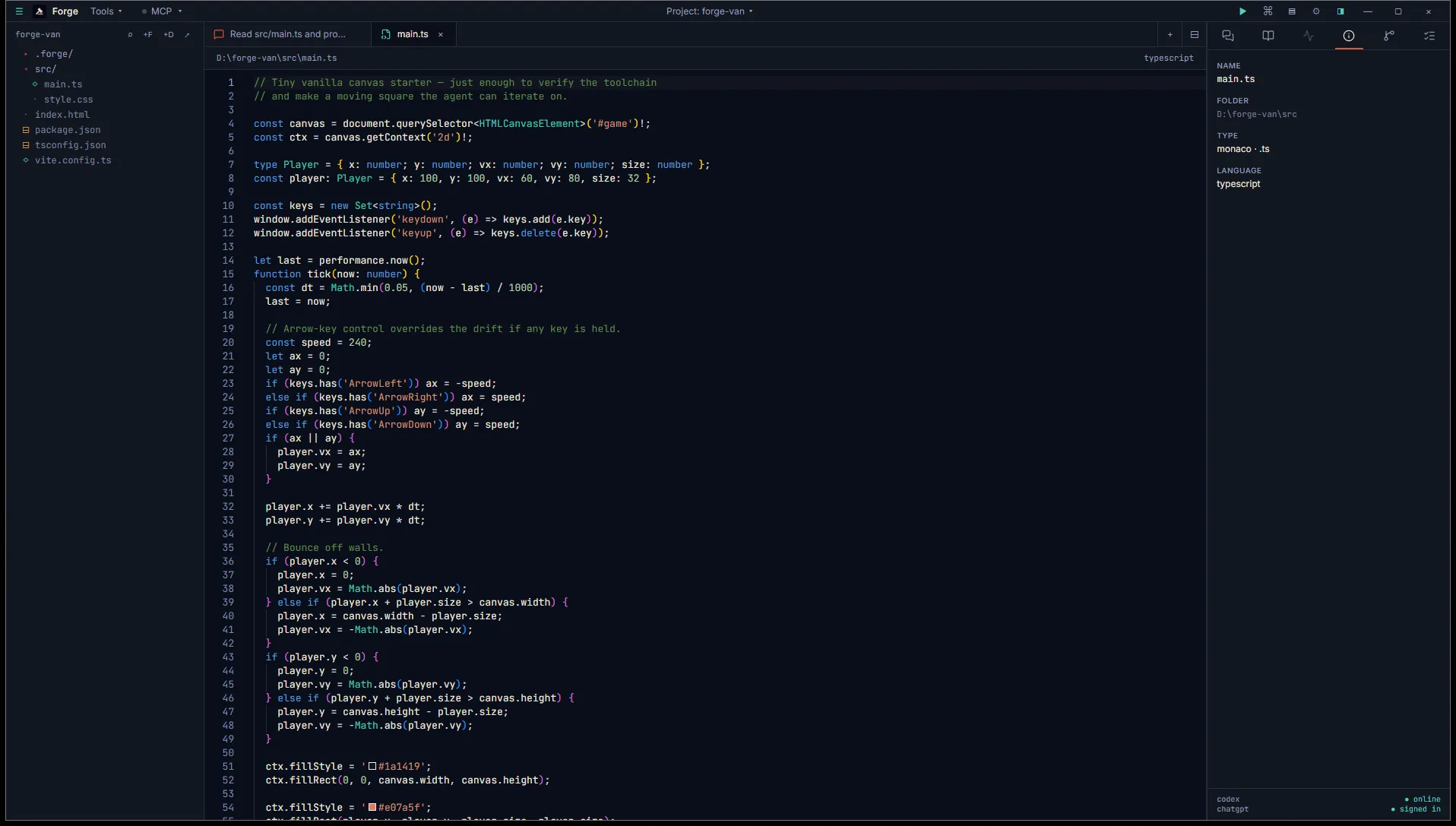Click the 'let last = performance.now();' line
Screen dimensions: 1456x826
pyautogui.click(x=340, y=261)
